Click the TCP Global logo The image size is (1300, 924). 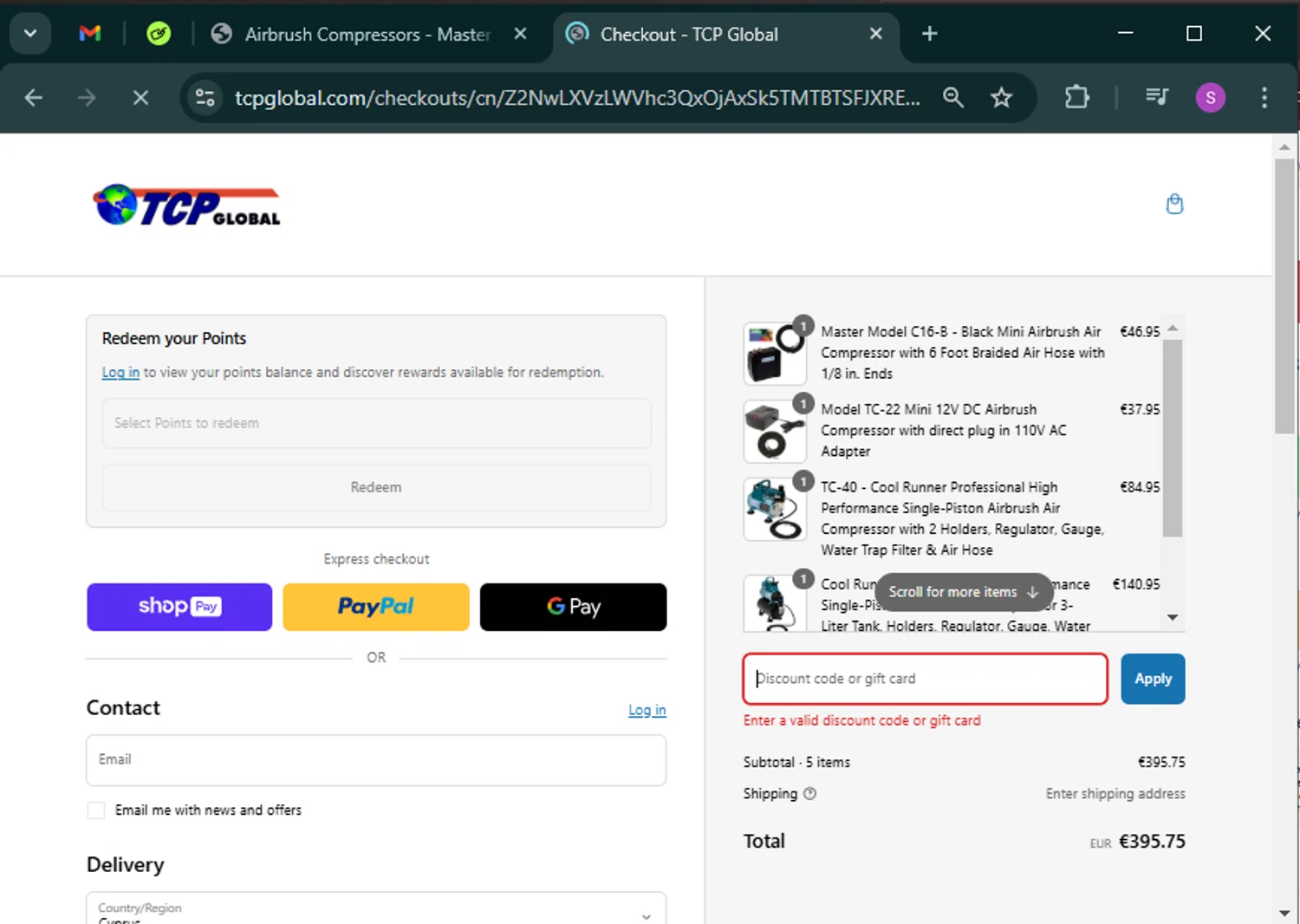pos(187,205)
